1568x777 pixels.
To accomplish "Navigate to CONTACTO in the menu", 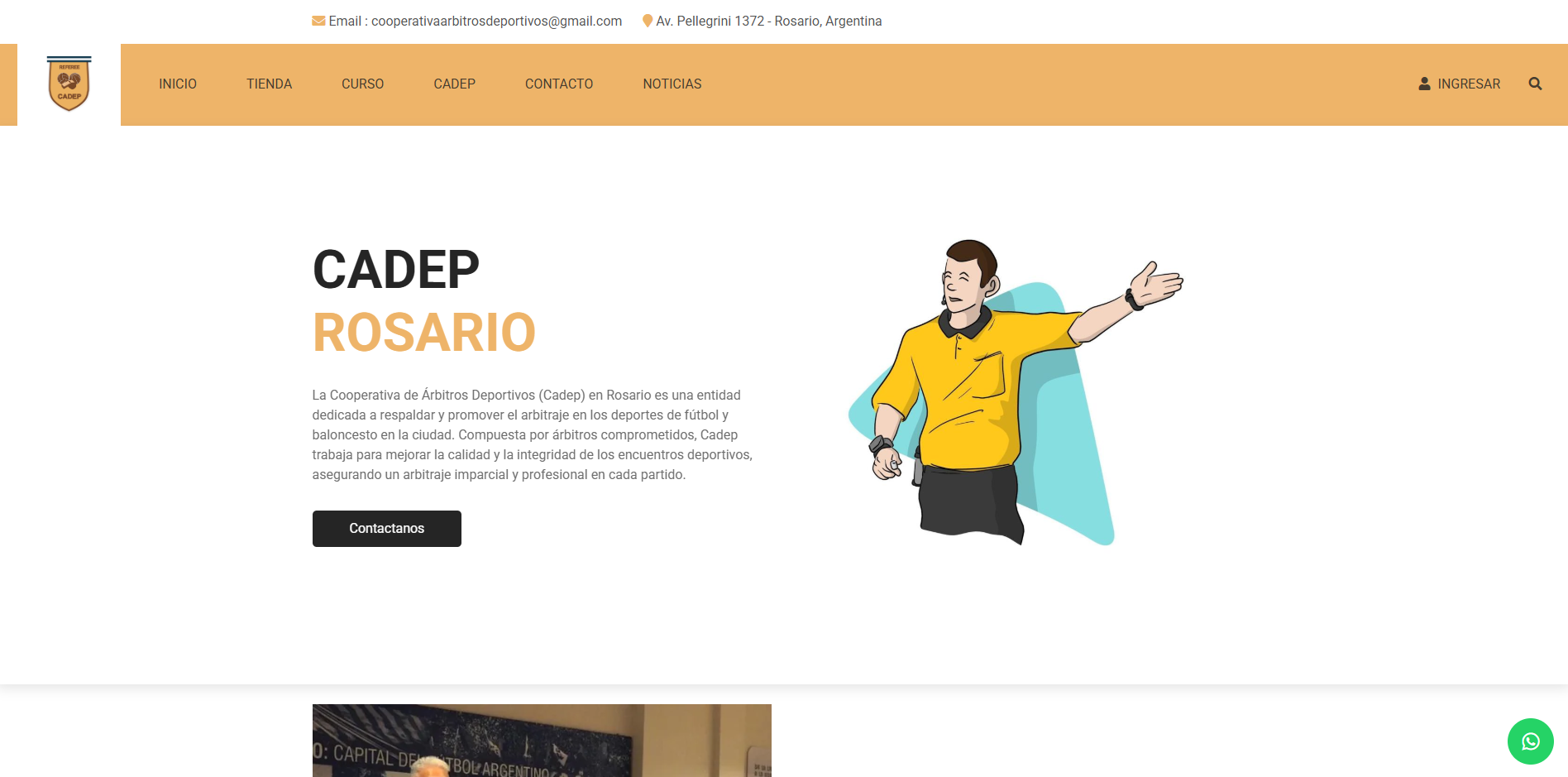I will [559, 84].
